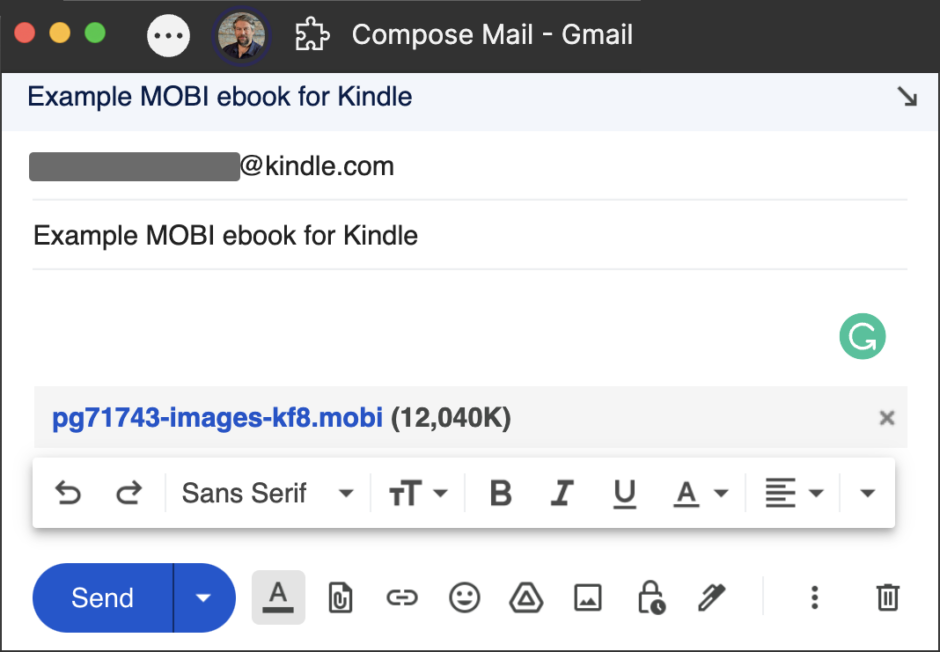Toggle italic formatting

pyautogui.click(x=562, y=492)
